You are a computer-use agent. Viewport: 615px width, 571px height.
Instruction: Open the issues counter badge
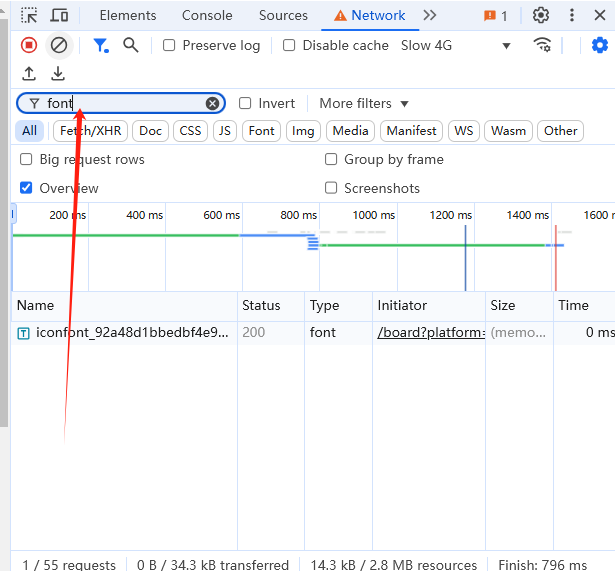[495, 16]
